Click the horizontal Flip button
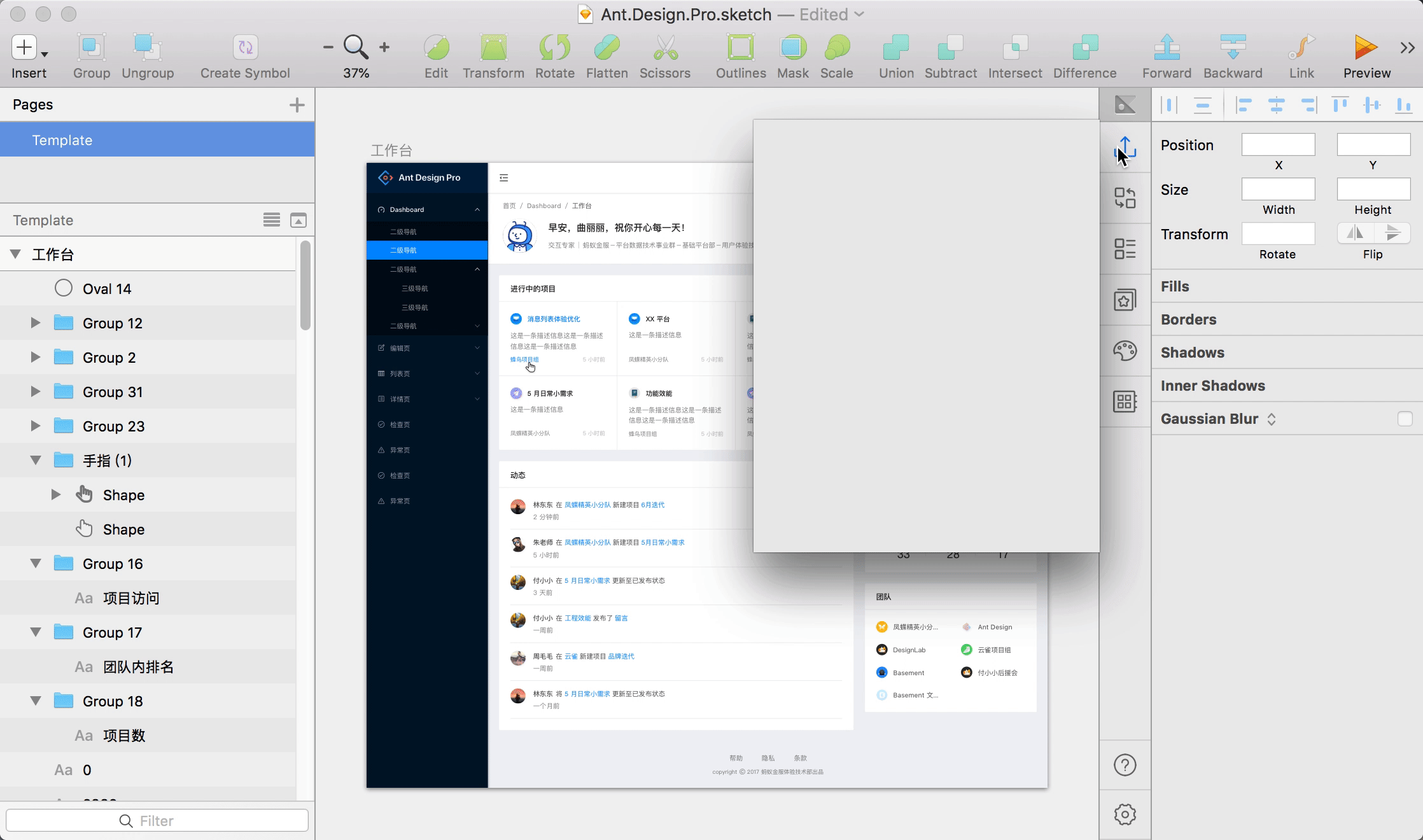The image size is (1423, 840). pos(1355,233)
